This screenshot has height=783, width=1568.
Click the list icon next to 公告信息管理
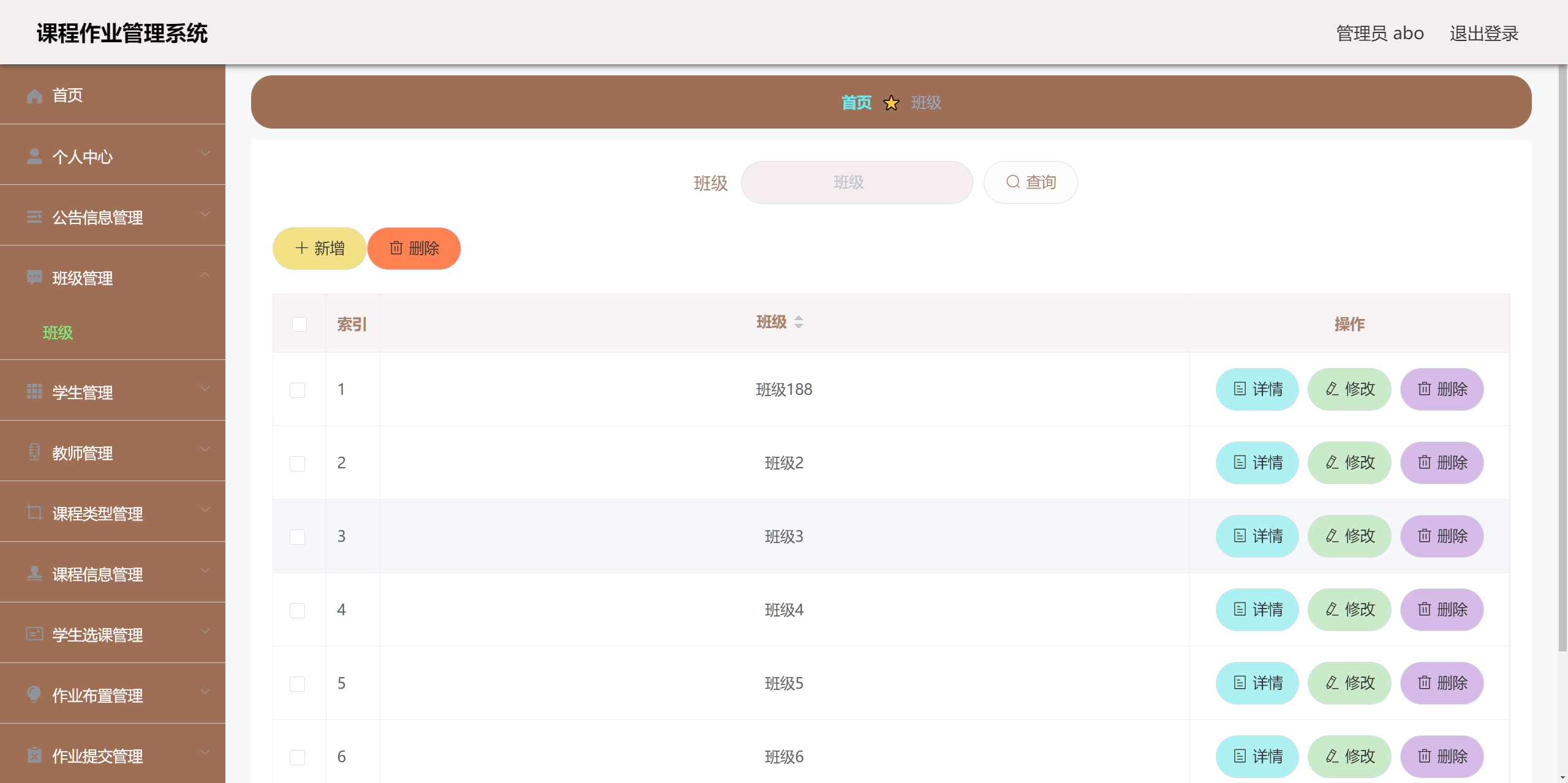tap(34, 217)
